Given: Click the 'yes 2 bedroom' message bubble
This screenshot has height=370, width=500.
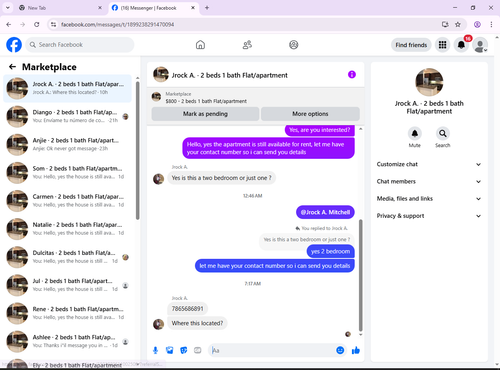Looking at the screenshot, I should (330, 251).
